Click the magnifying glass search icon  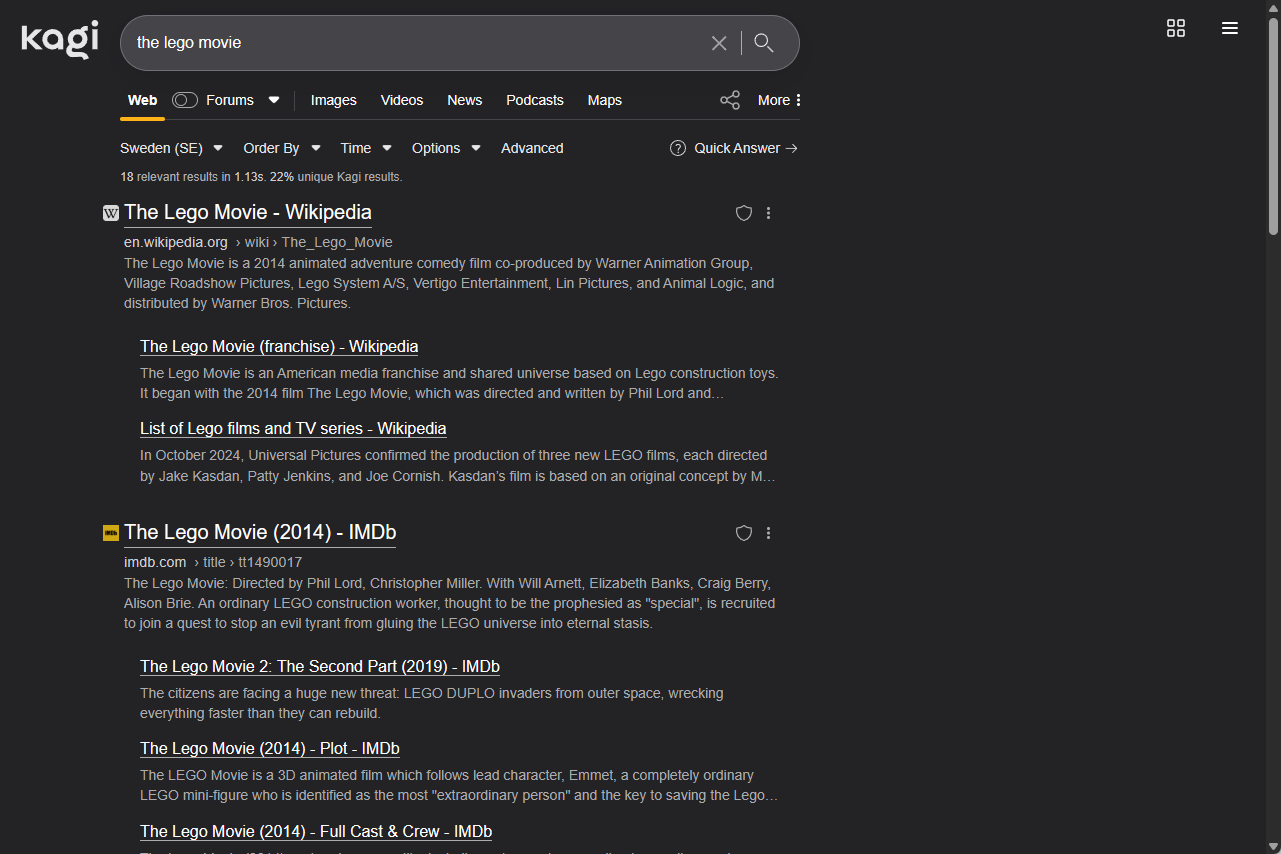pos(764,43)
